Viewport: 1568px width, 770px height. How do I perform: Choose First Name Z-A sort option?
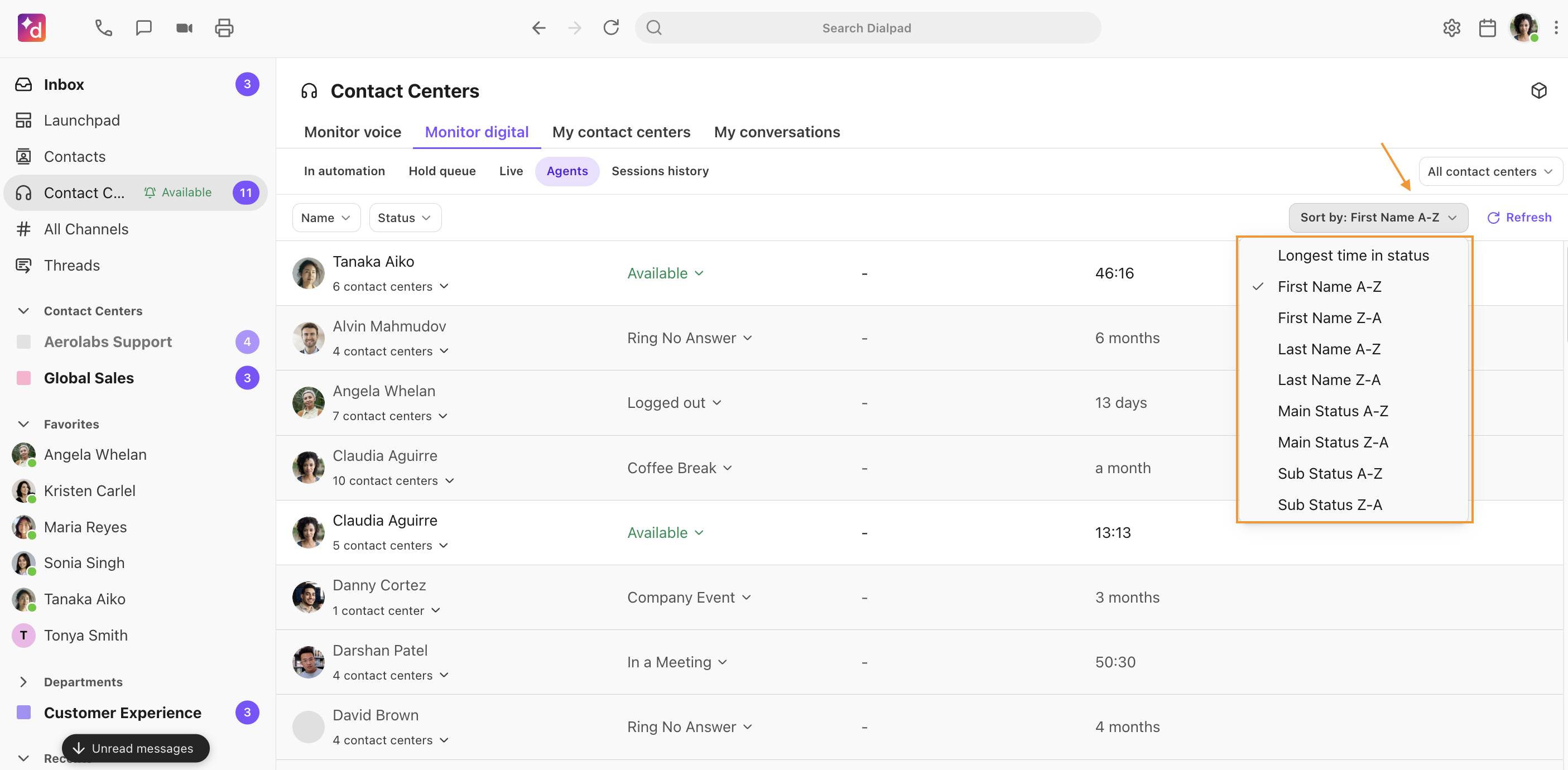(x=1354, y=317)
